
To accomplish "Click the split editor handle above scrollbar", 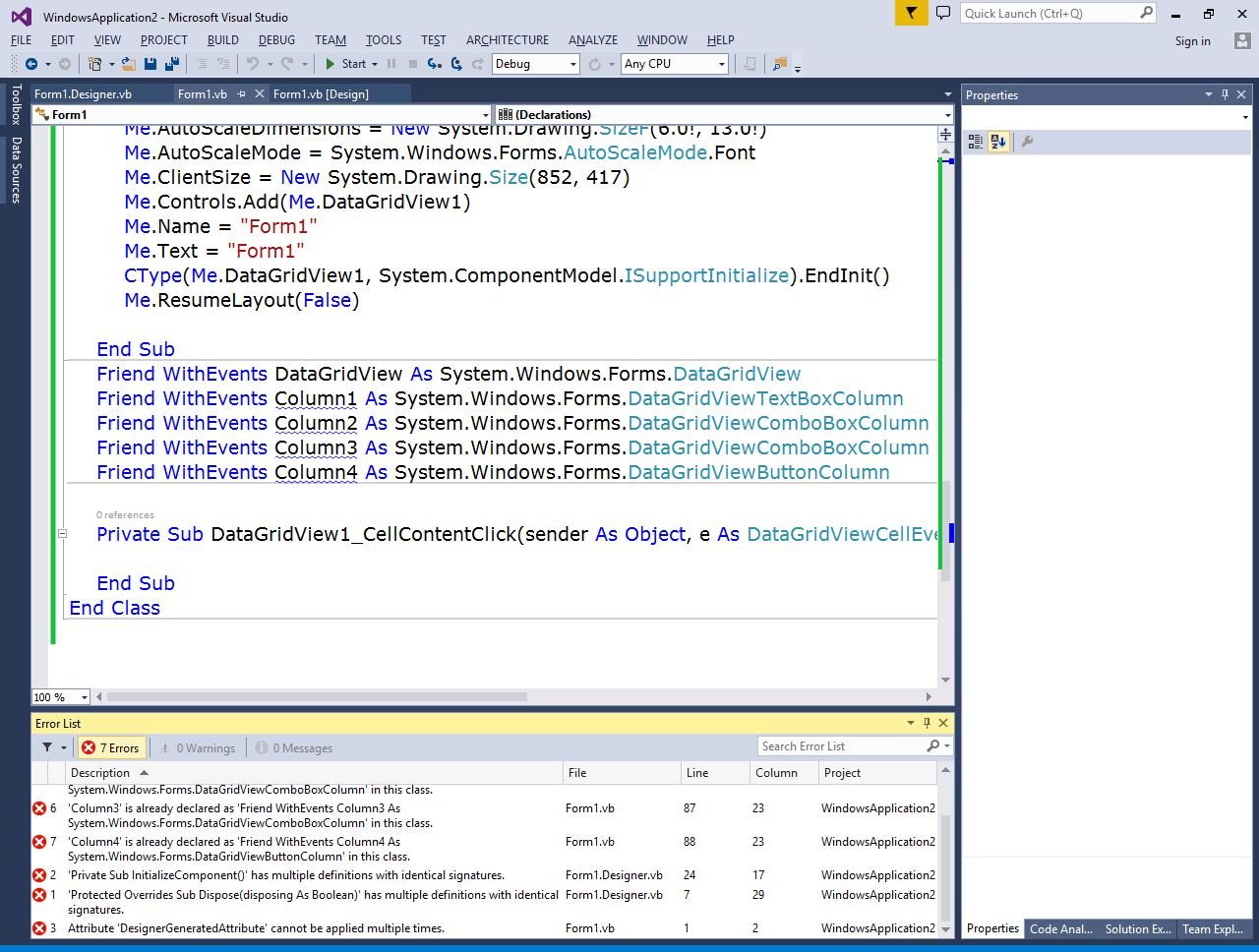I will point(945,134).
